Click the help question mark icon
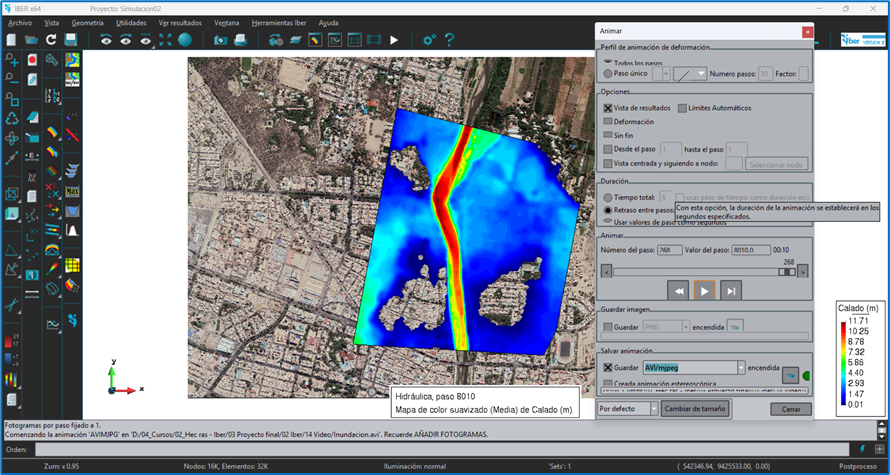 tap(449, 40)
